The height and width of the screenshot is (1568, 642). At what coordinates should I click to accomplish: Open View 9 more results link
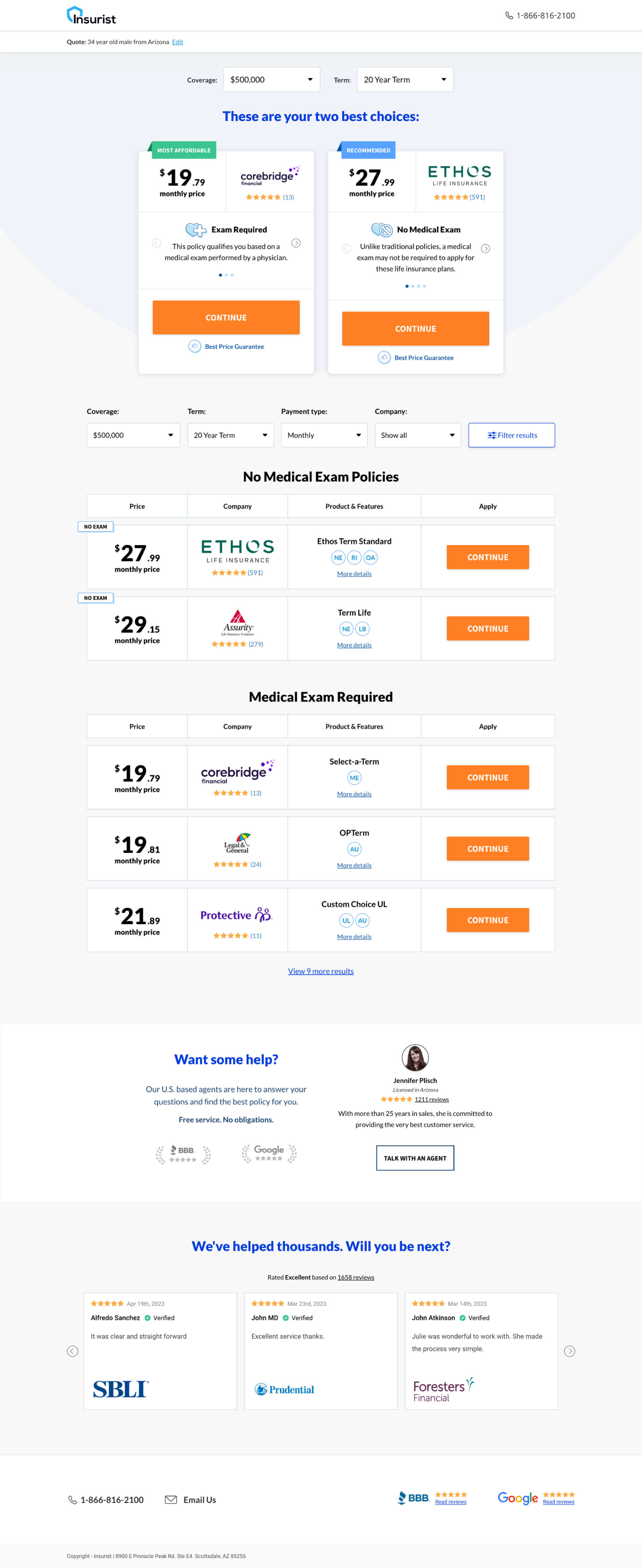pos(321,971)
